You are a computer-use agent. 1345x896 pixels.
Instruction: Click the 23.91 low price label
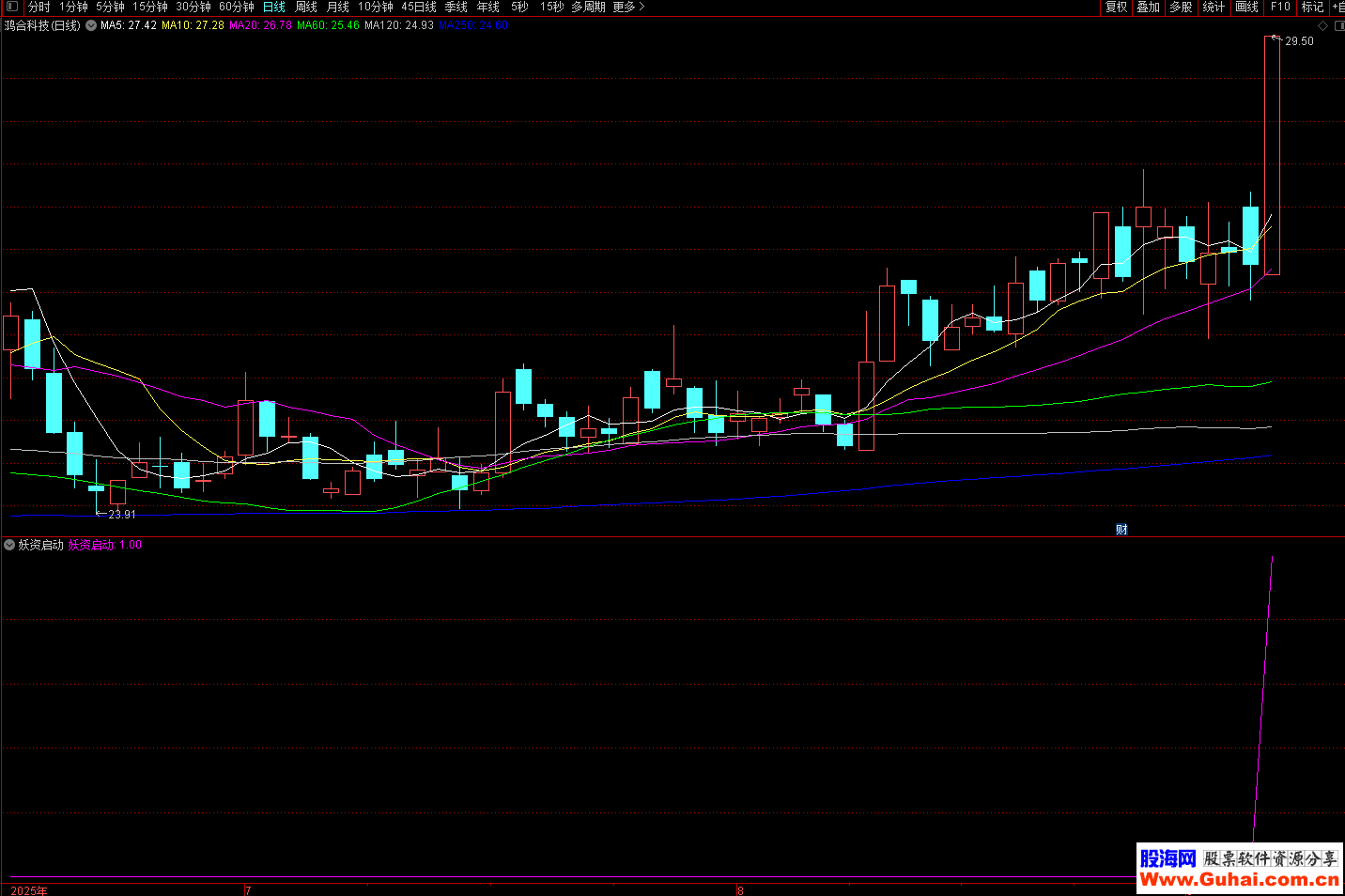[122, 515]
